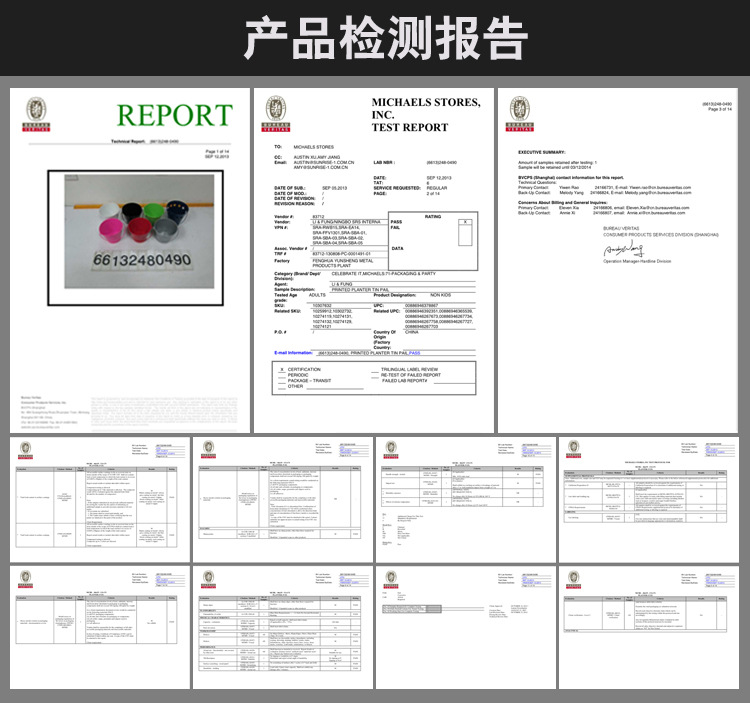The image size is (750, 703).
Task: Select the pink tin pail in sample photo
Action: pyautogui.click(x=111, y=230)
